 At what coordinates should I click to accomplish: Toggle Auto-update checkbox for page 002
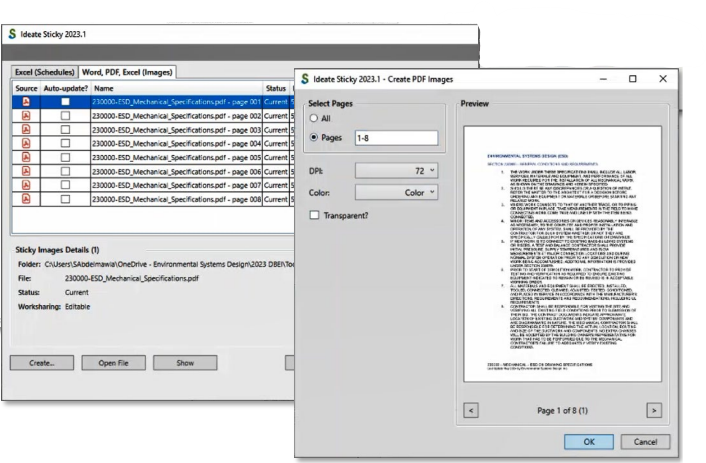tap(65, 116)
